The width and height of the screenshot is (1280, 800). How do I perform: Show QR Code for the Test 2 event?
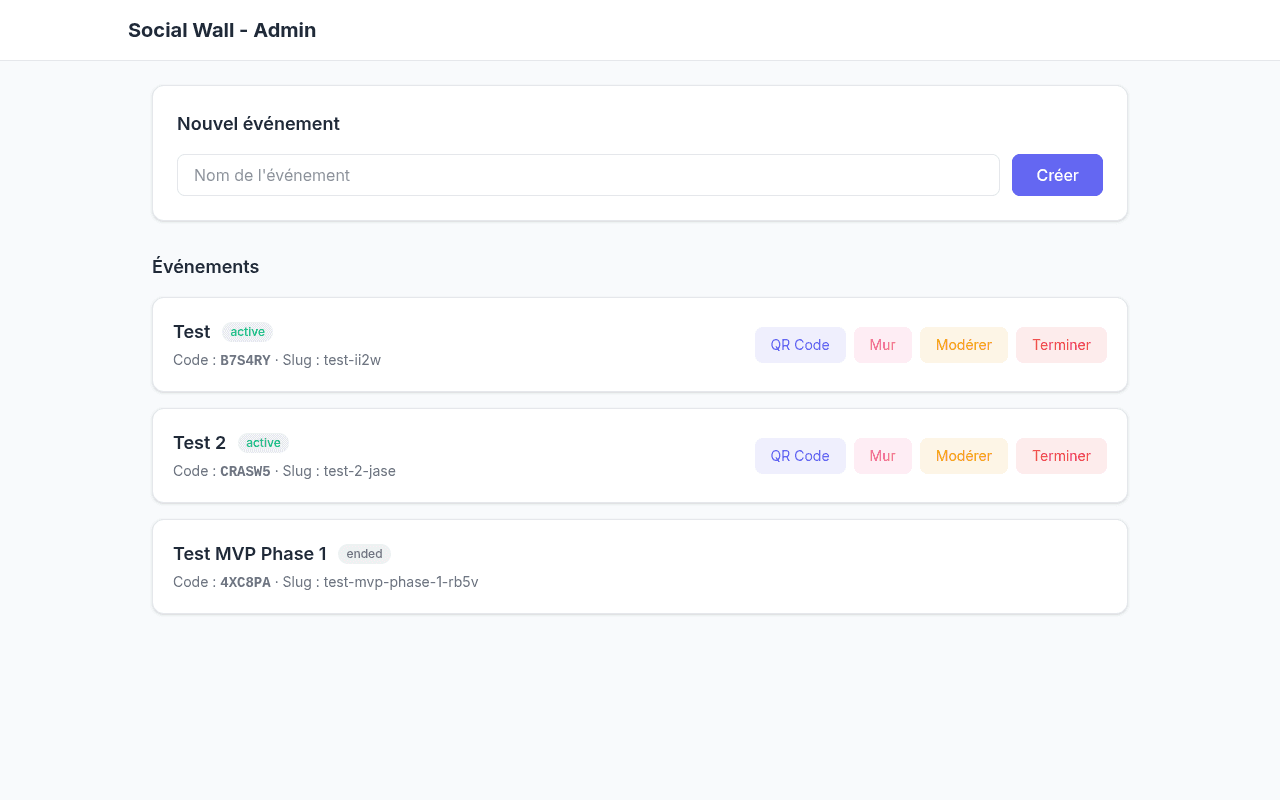pyautogui.click(x=800, y=456)
